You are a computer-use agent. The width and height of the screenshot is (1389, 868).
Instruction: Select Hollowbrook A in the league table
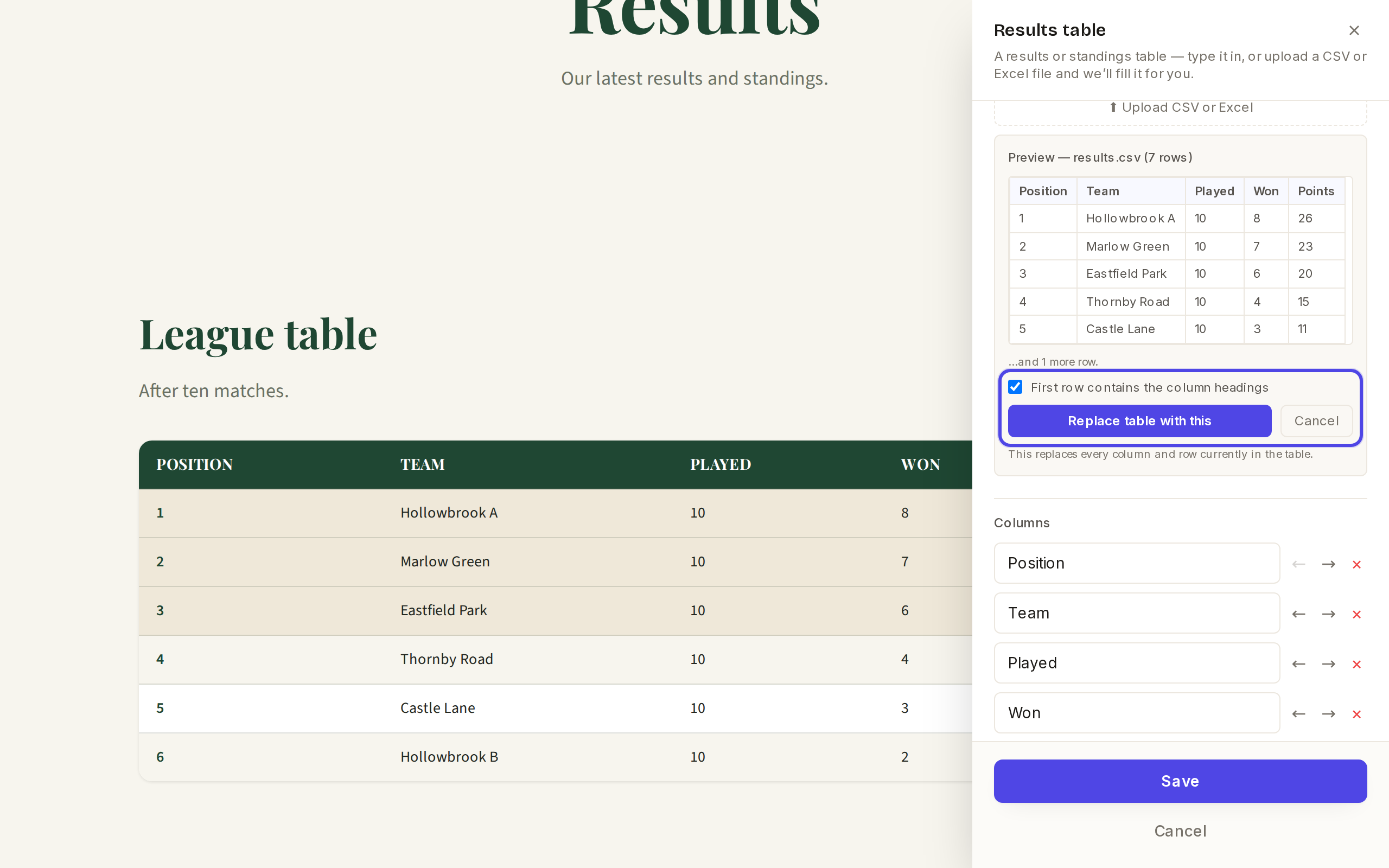449,513
